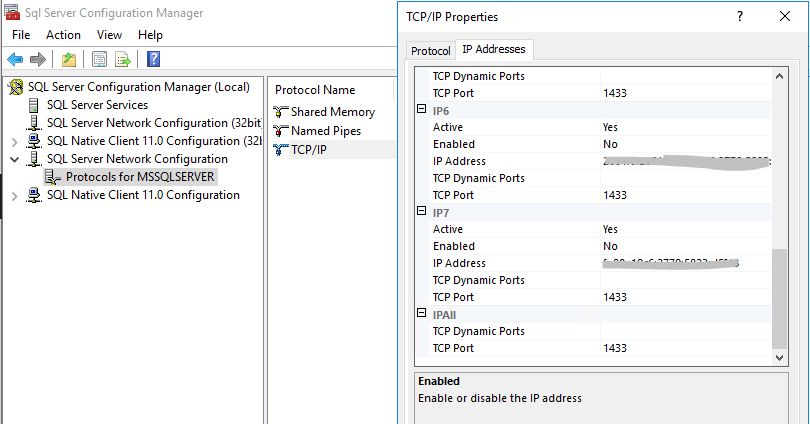Collapse the IP6 section
The height and width of the screenshot is (424, 810).
pyautogui.click(x=422, y=109)
